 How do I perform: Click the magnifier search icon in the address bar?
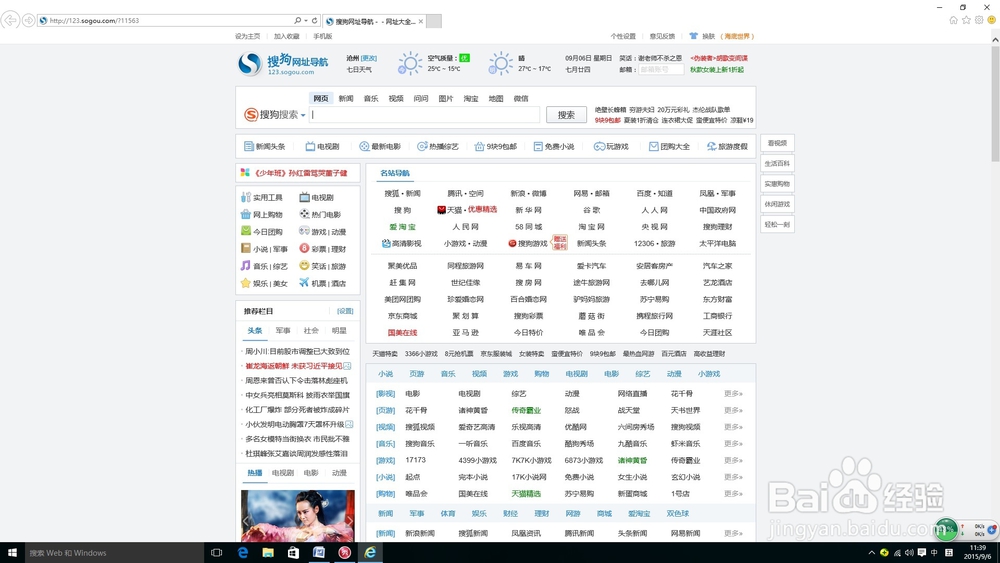click(x=297, y=20)
